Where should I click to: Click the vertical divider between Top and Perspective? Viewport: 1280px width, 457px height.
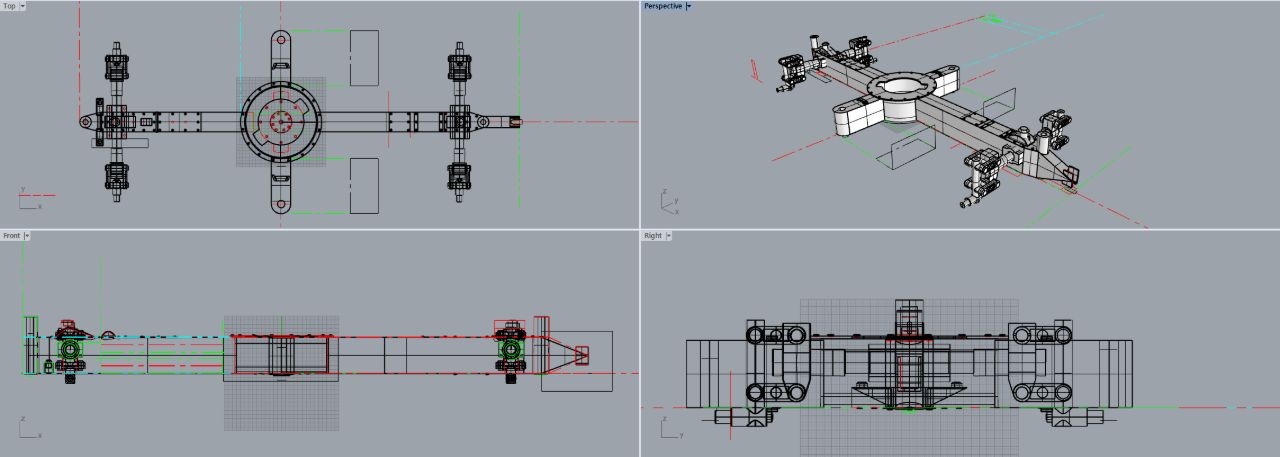click(640, 115)
